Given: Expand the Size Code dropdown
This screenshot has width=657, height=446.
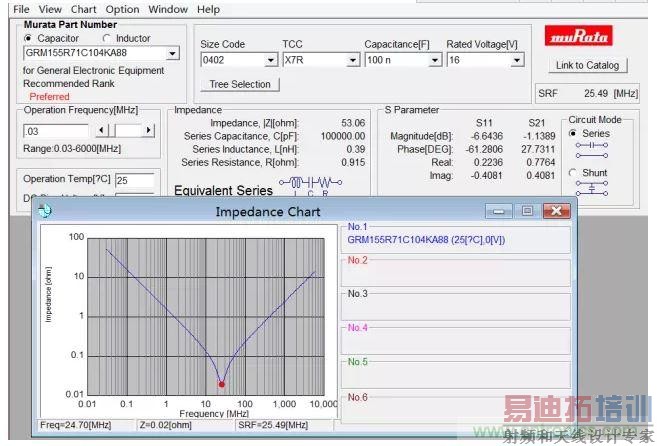Looking at the screenshot, I should click(x=271, y=60).
